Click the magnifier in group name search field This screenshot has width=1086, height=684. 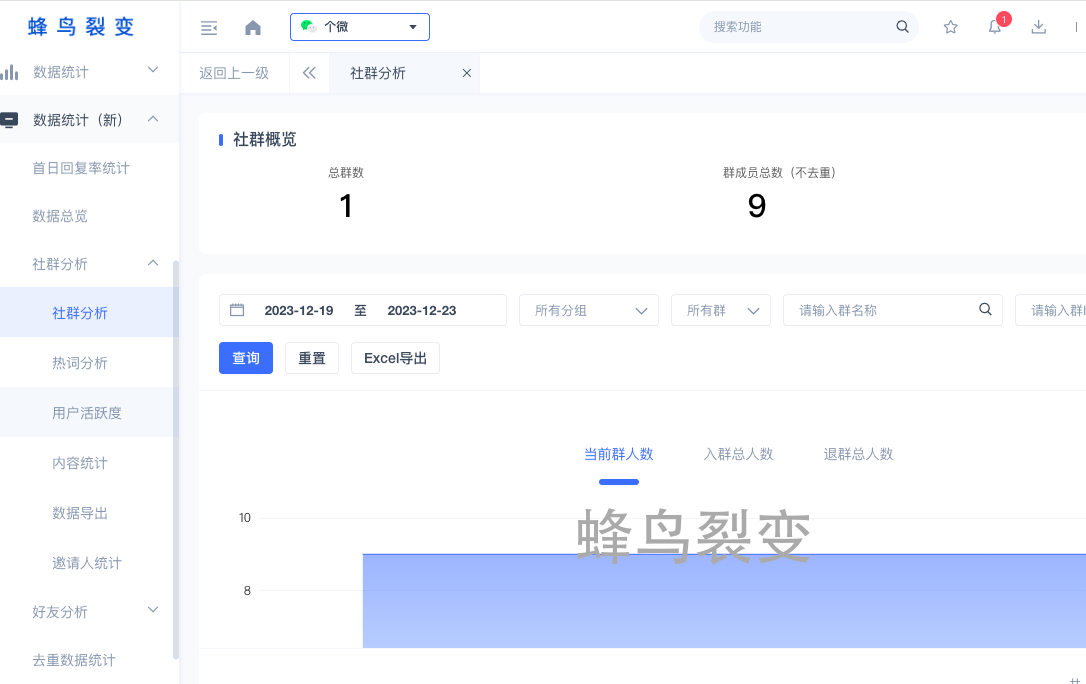[985, 310]
